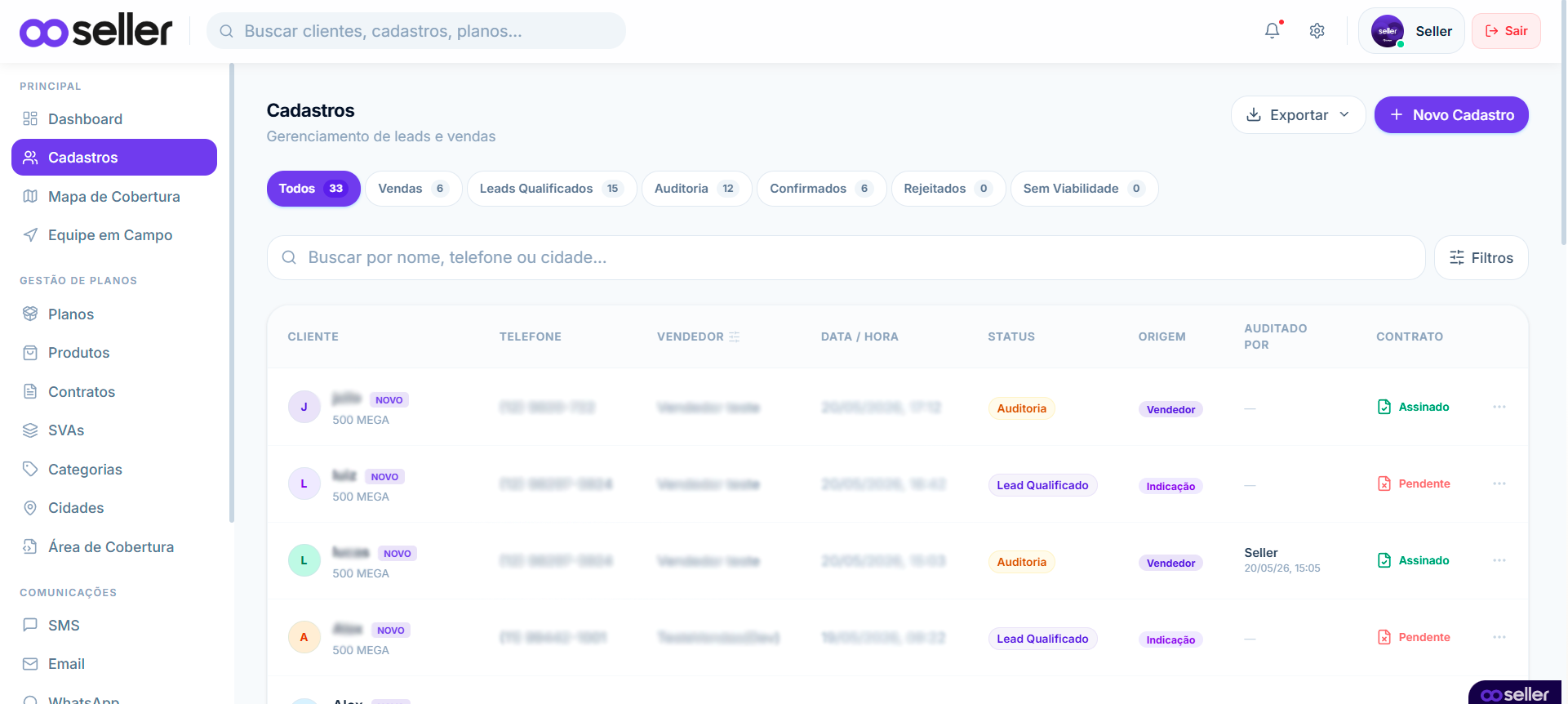The width and height of the screenshot is (1568, 704).
Task: Click the Email envelope icon
Action: (30, 664)
